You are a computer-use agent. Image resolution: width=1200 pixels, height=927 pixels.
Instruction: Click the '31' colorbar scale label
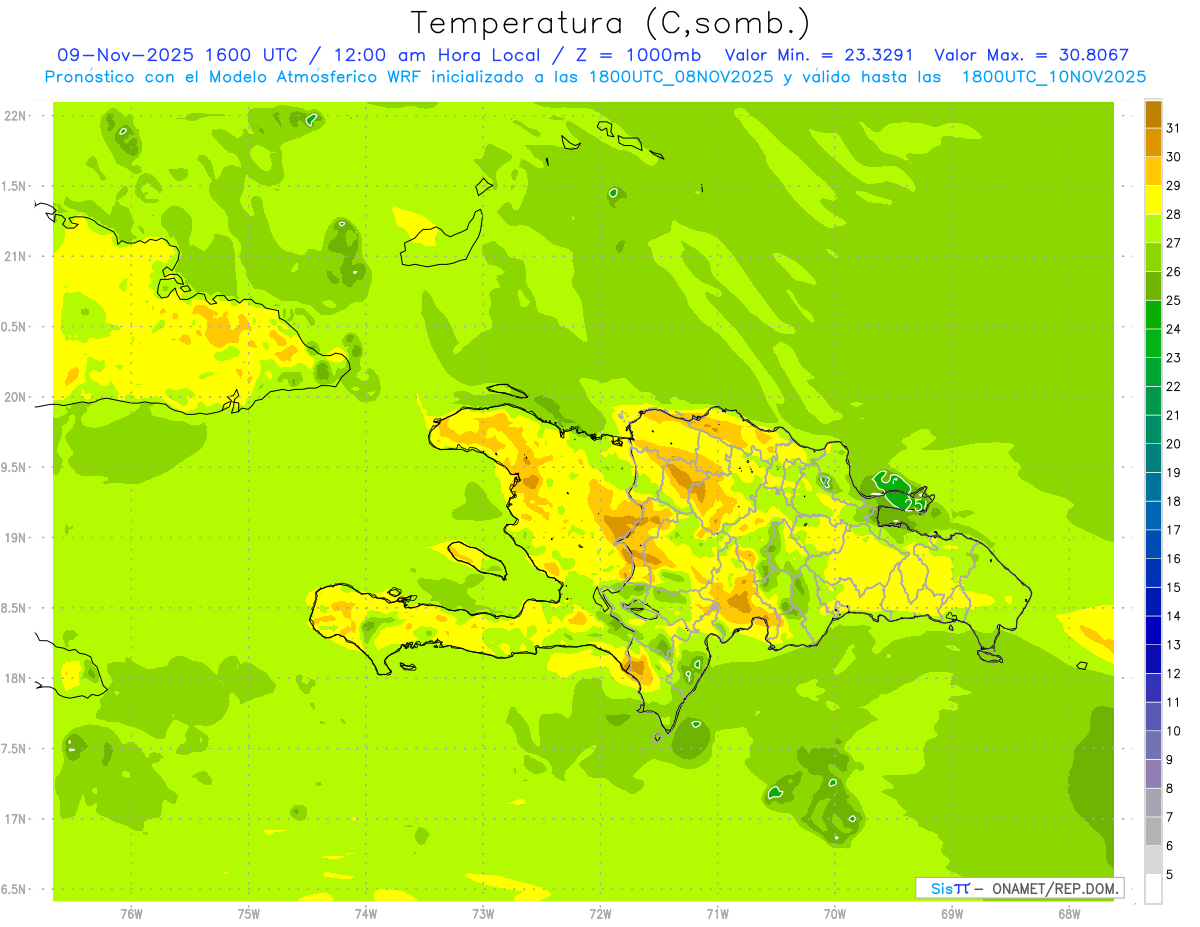tap(1174, 128)
